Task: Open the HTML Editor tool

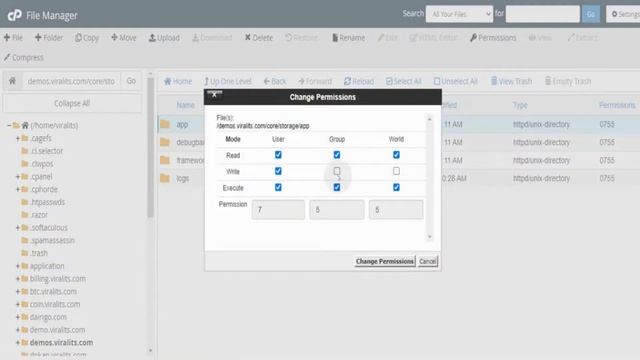Action: click(433, 38)
